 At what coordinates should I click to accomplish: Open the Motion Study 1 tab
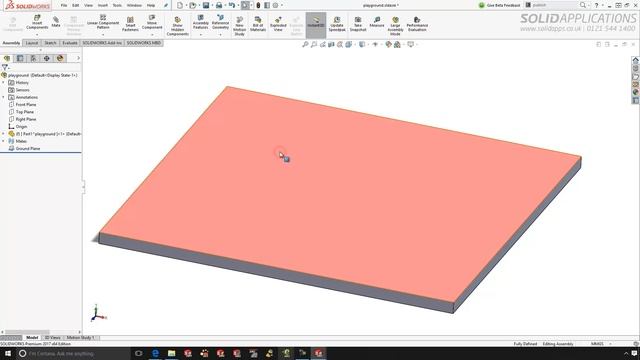click(x=80, y=338)
